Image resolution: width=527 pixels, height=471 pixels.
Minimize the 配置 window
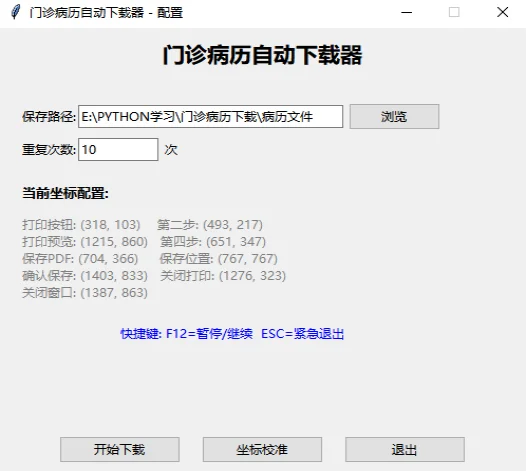tap(406, 12)
